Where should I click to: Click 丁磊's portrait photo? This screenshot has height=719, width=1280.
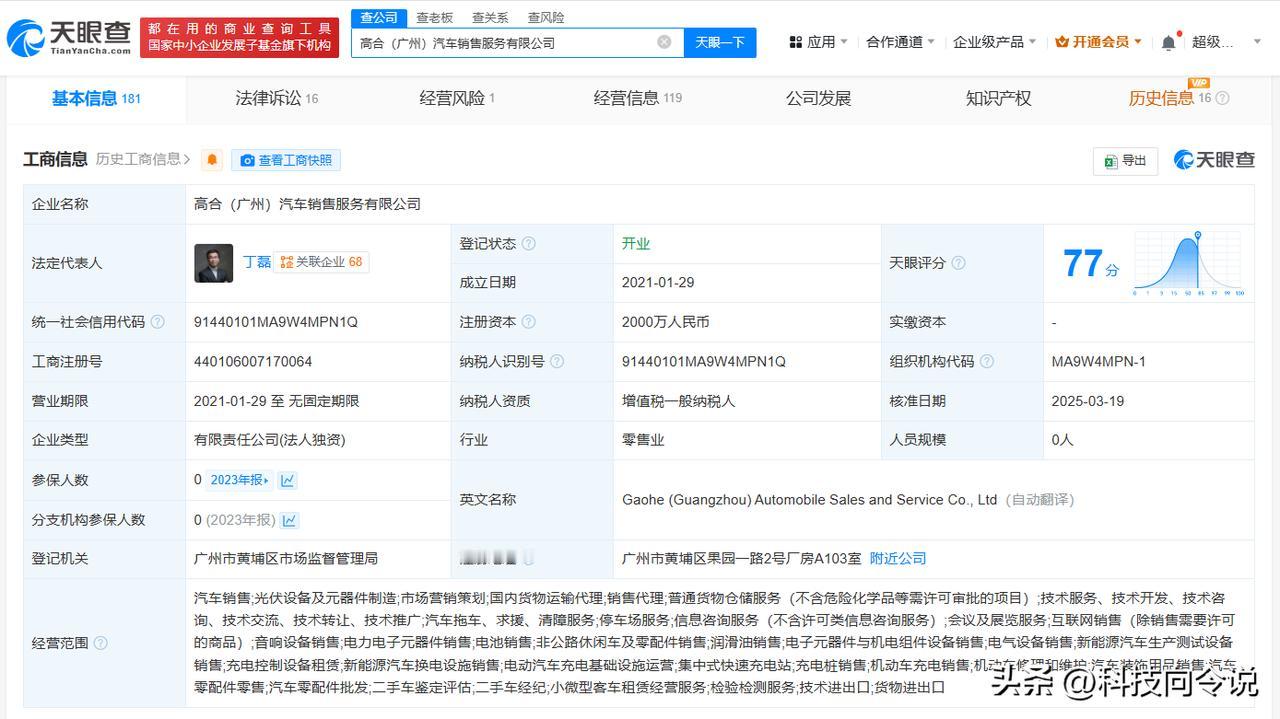point(213,263)
